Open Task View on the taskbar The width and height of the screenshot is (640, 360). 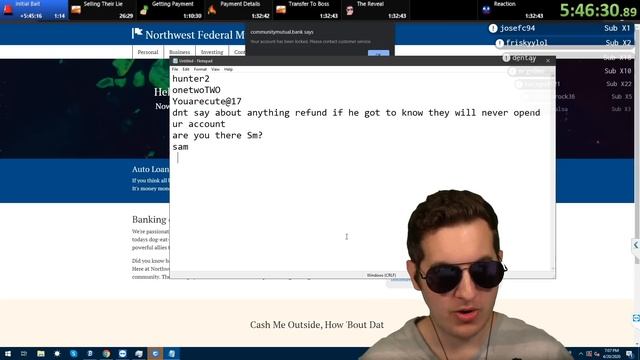[24, 353]
